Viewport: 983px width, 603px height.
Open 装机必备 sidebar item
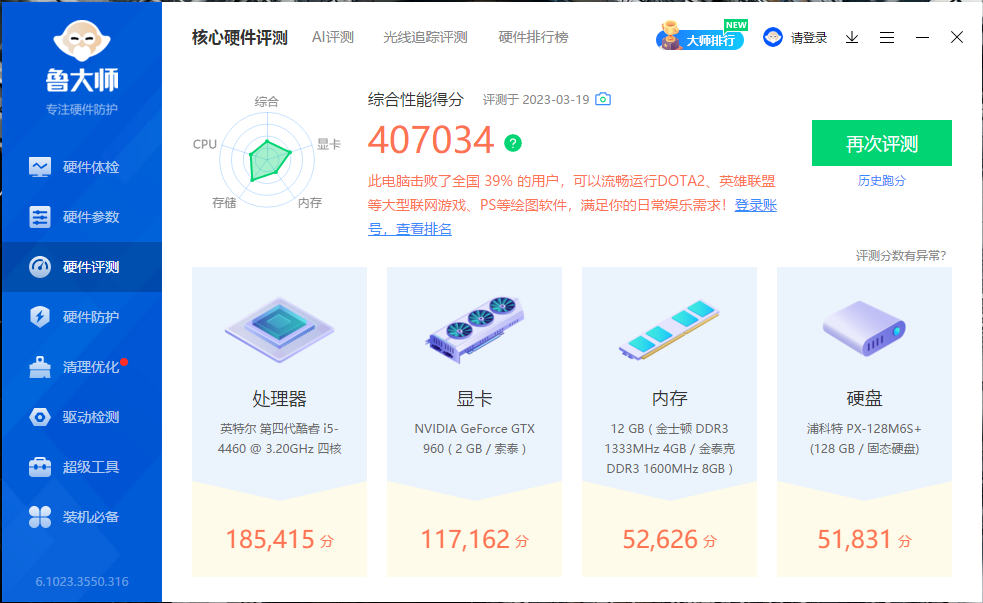81,517
